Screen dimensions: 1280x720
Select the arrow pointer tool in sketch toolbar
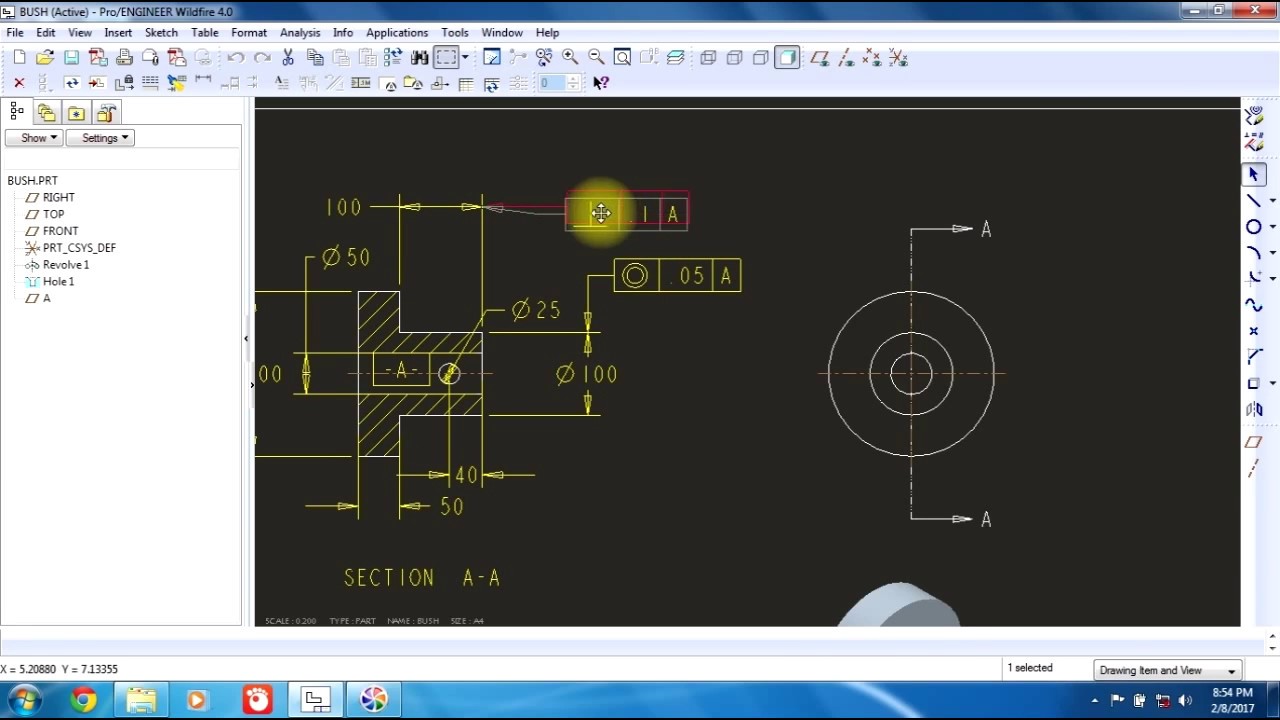[x=1254, y=175]
